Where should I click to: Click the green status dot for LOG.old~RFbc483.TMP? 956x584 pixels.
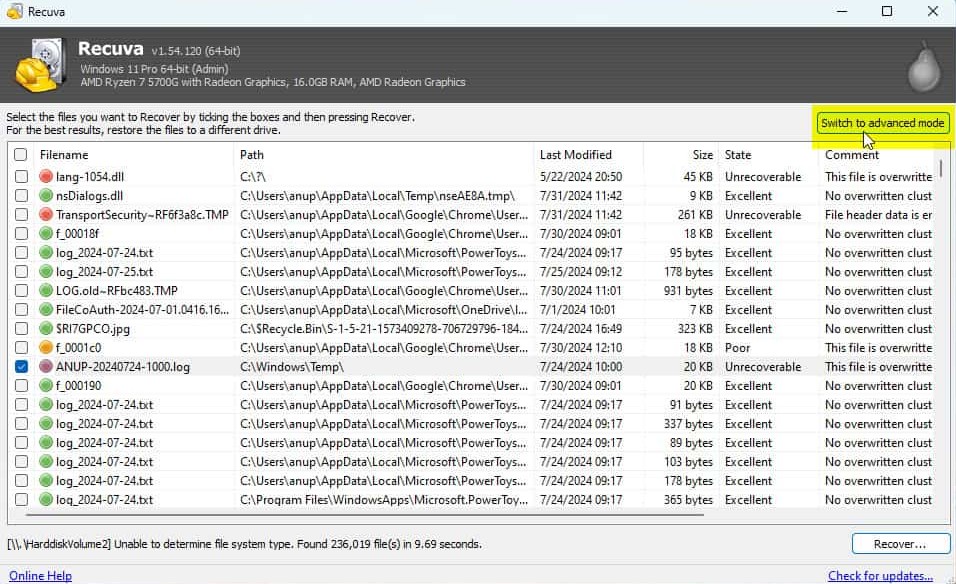[x=46, y=291]
